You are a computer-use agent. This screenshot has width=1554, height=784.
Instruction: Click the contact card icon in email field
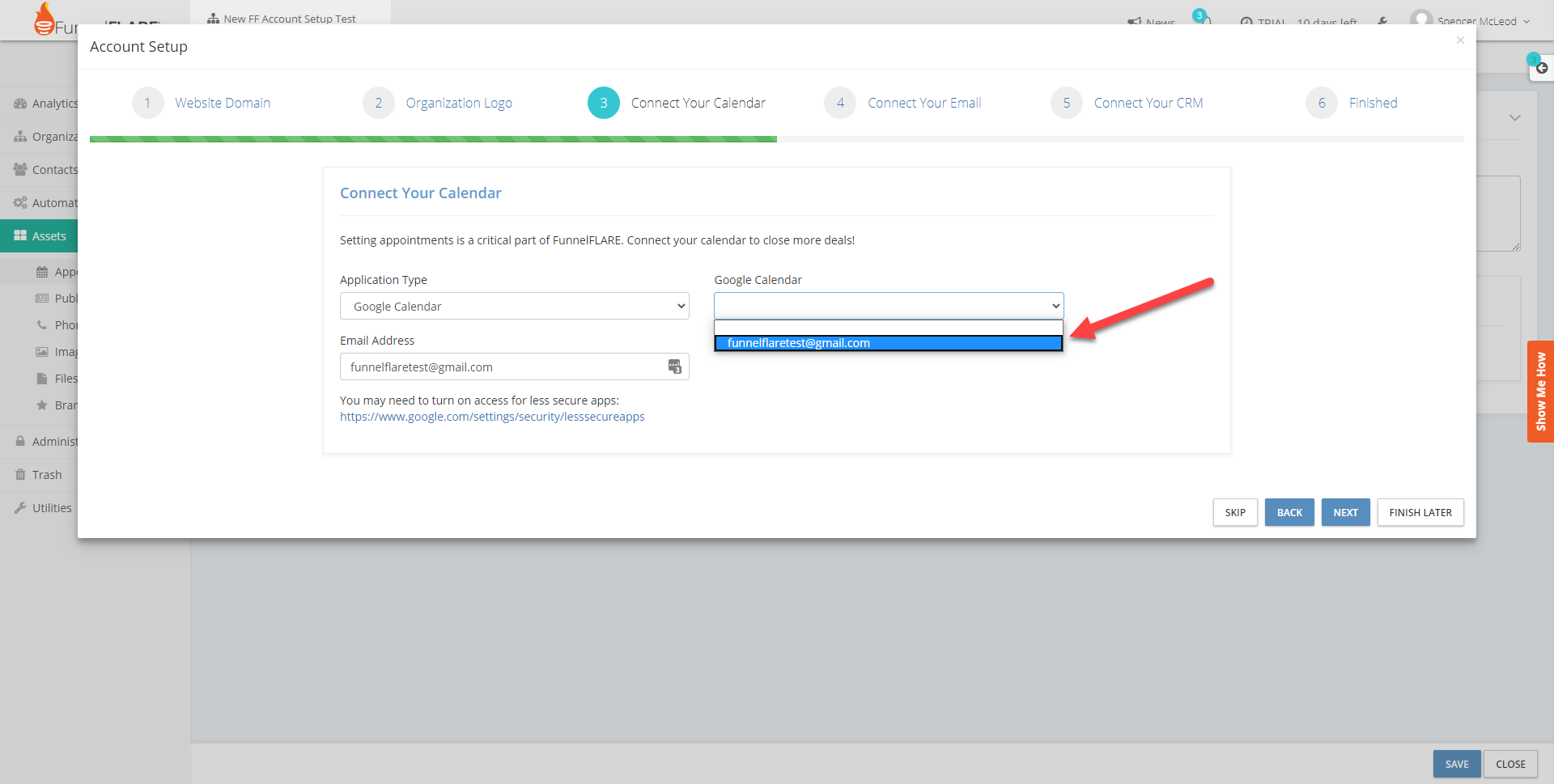point(674,367)
